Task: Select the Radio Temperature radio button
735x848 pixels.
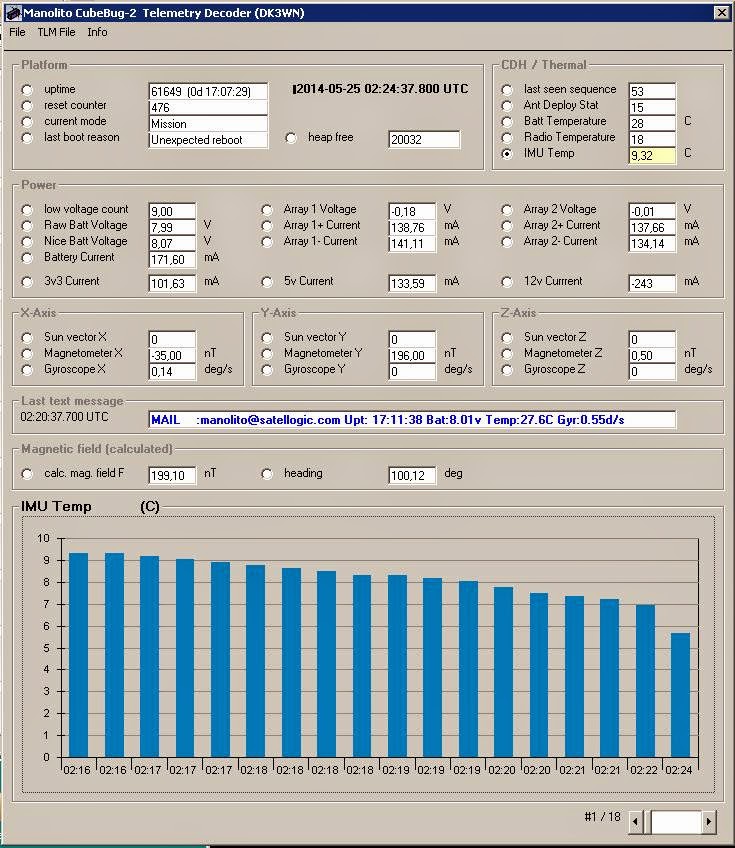Action: coord(507,138)
